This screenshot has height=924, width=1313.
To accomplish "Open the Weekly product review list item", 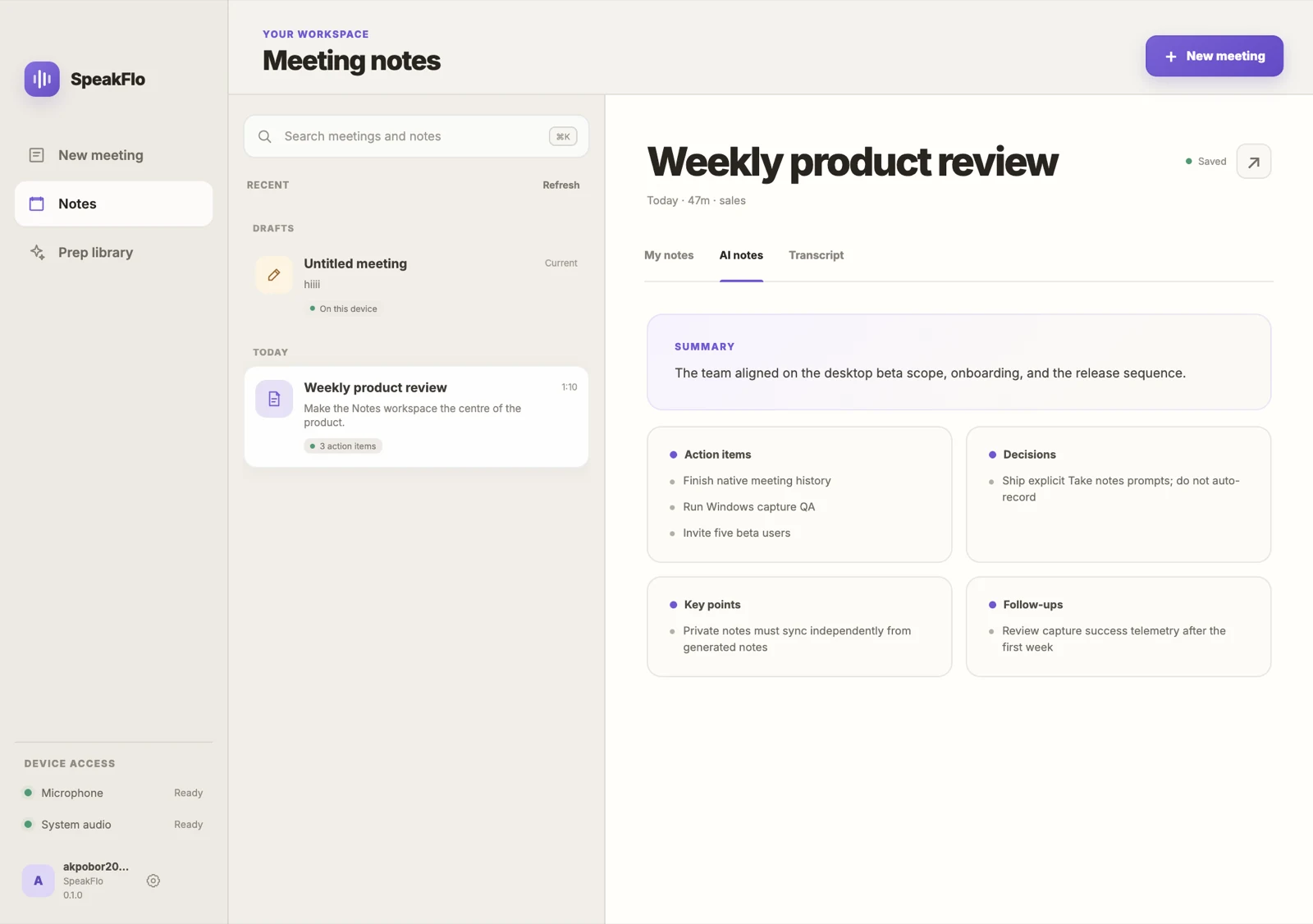I will (x=416, y=417).
